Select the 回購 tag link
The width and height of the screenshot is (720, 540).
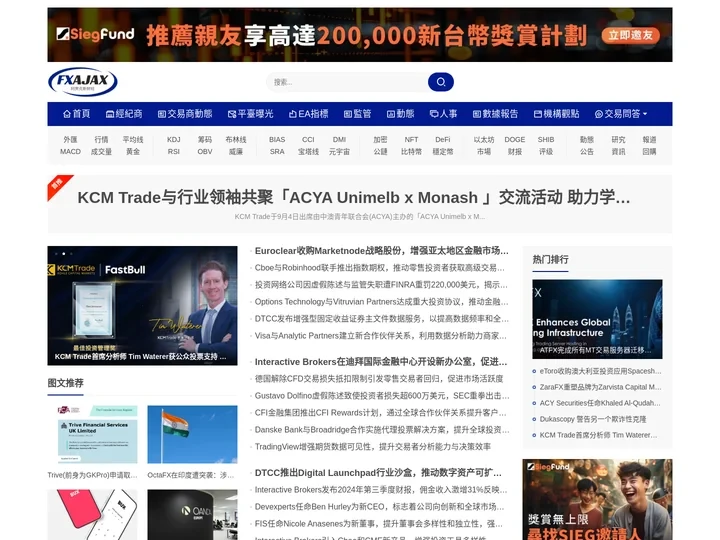click(x=649, y=152)
